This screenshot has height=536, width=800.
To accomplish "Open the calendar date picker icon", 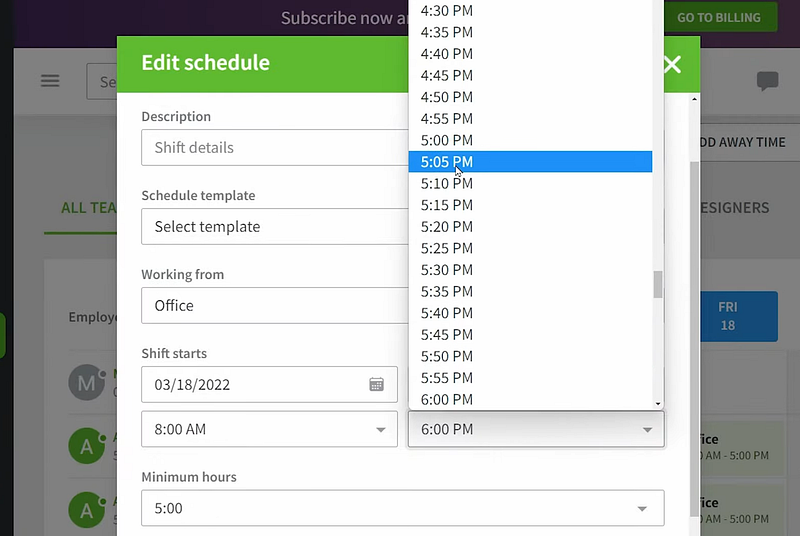I will 377,385.
